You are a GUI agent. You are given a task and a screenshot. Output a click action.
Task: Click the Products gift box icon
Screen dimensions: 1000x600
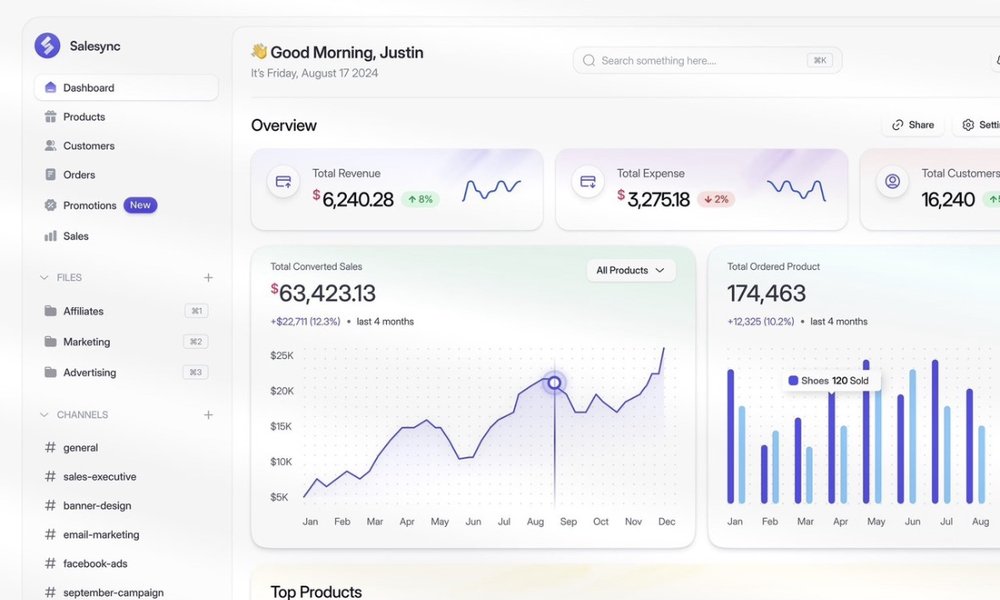coord(50,117)
